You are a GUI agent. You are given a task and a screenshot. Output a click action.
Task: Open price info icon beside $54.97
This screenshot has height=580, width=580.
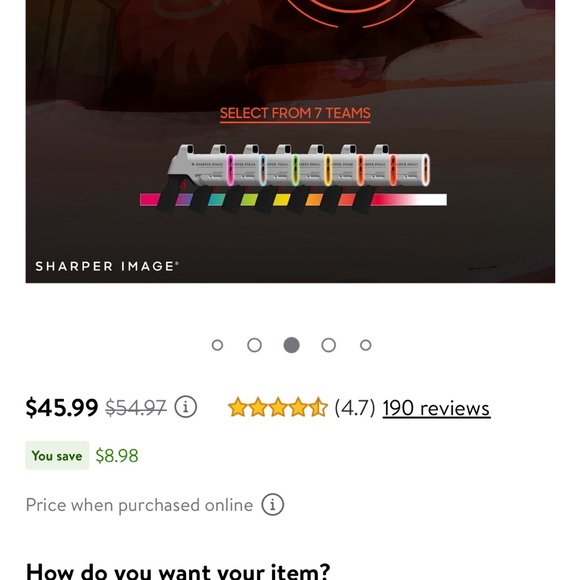pyautogui.click(x=185, y=407)
